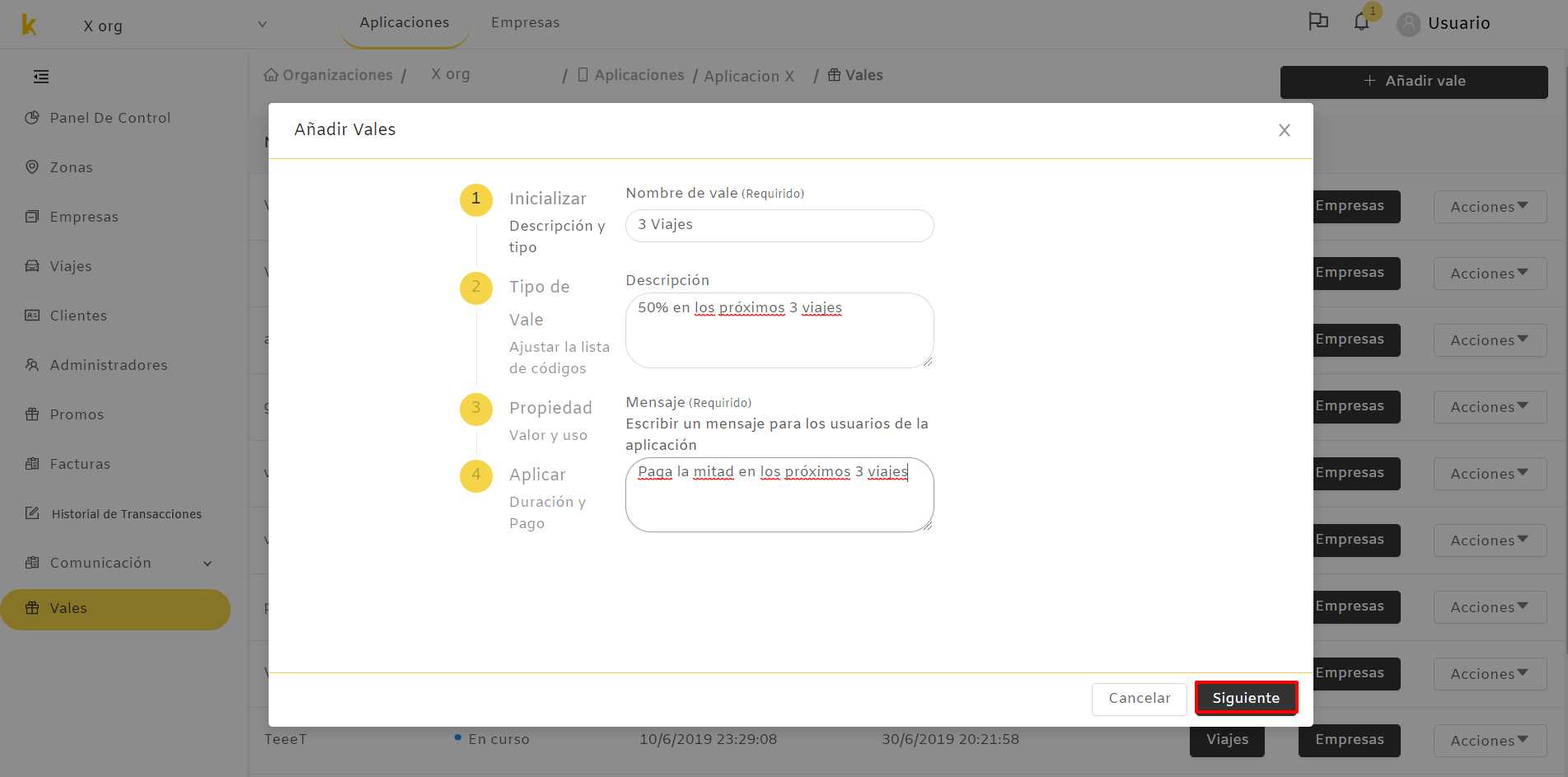Go to Aplicacion X breadcrumb link
This screenshot has width=1568, height=777.
coord(749,76)
